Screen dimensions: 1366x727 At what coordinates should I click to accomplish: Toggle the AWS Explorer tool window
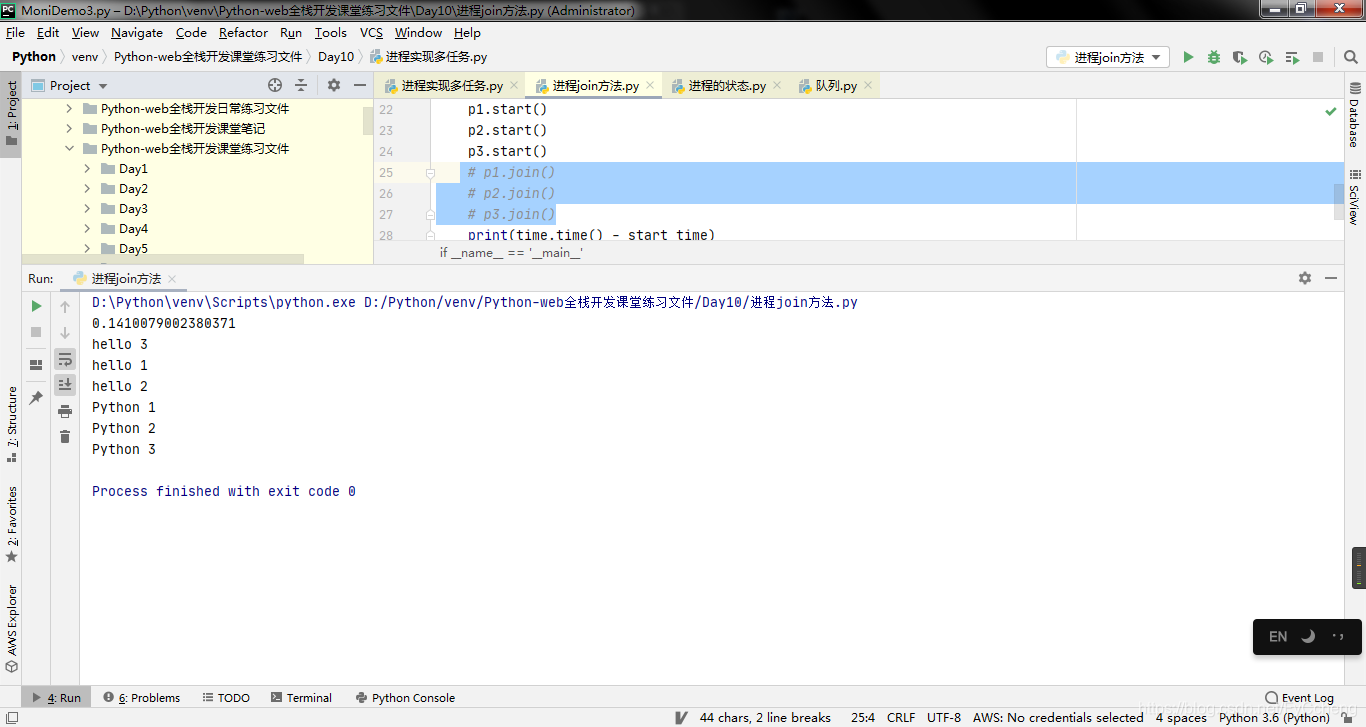tap(11, 628)
